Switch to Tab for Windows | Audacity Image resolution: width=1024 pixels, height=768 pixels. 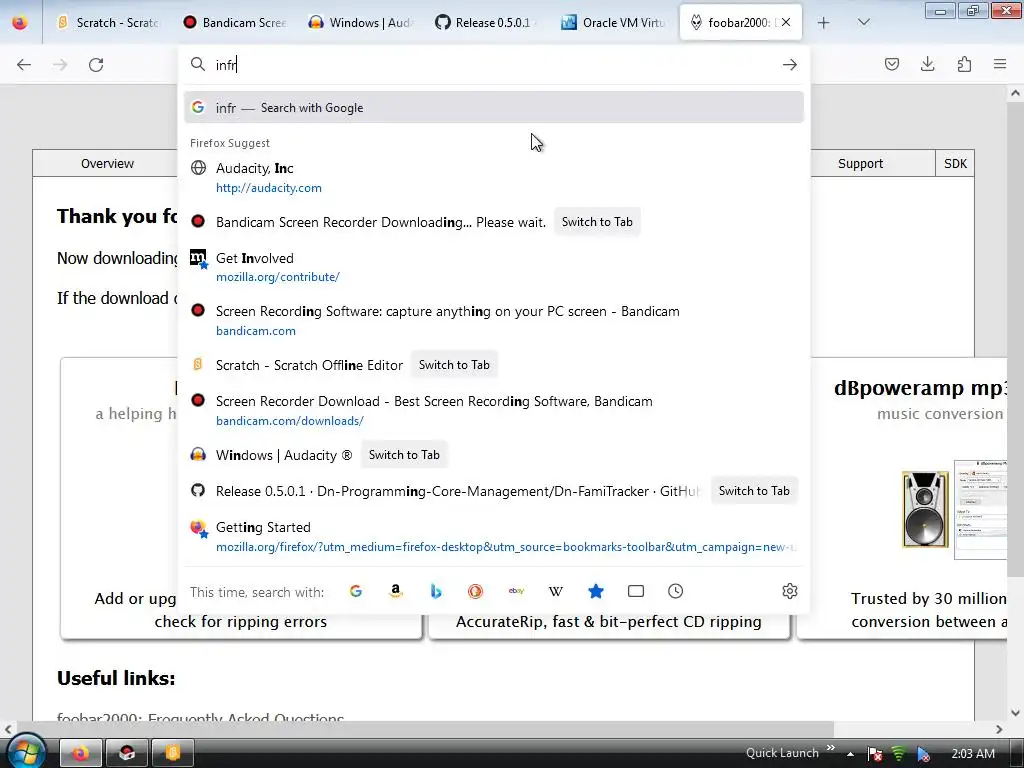404,455
